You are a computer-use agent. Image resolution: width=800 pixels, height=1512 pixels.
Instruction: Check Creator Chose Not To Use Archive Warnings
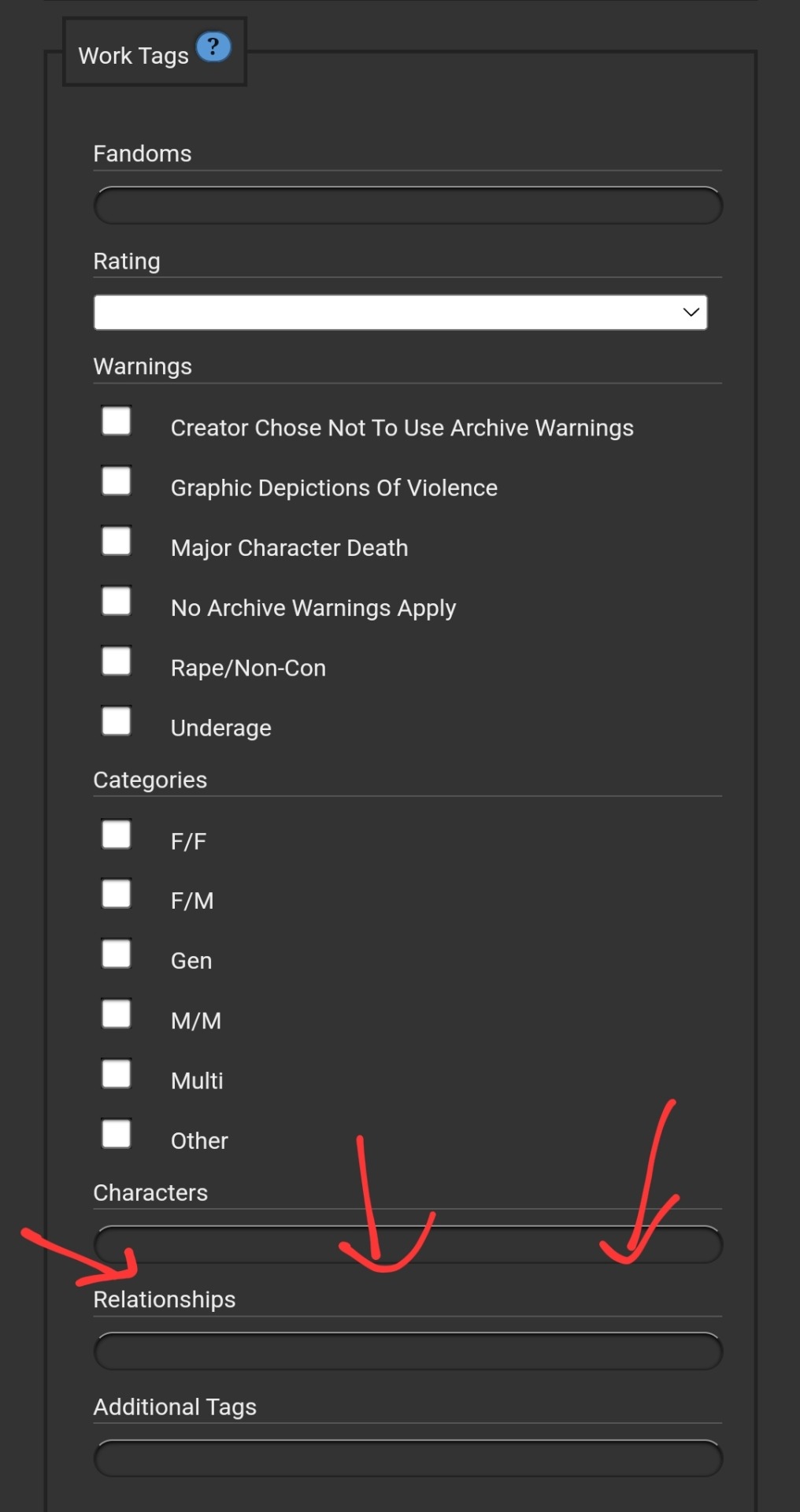pos(117,421)
